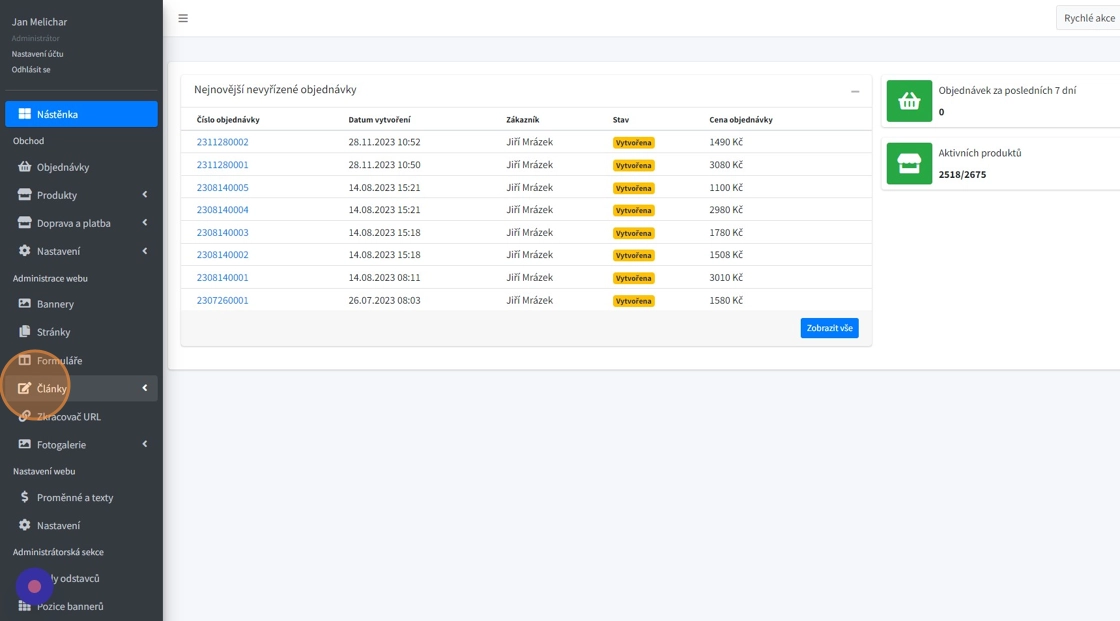This screenshot has height=621, width=1120.
Task: Click the store icon beside Produkty
Action: pyautogui.click(x=25, y=195)
